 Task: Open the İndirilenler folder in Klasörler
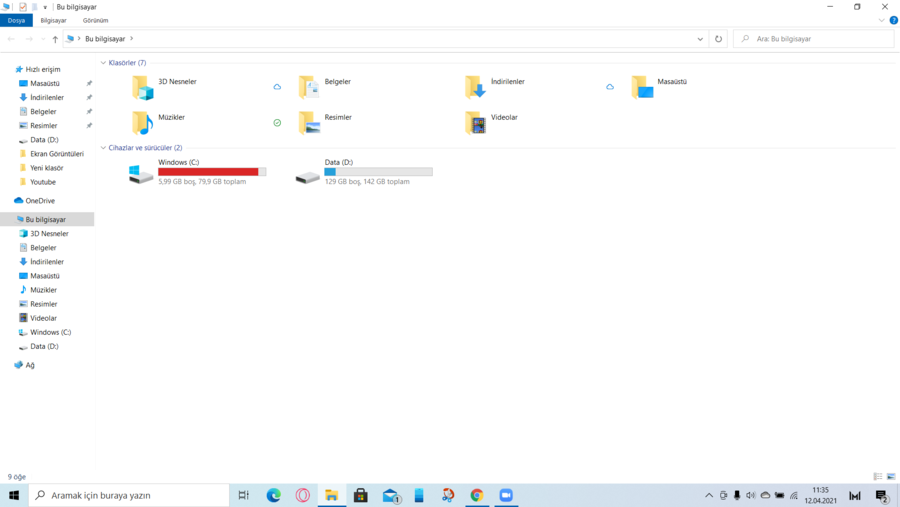pyautogui.click(x=475, y=88)
